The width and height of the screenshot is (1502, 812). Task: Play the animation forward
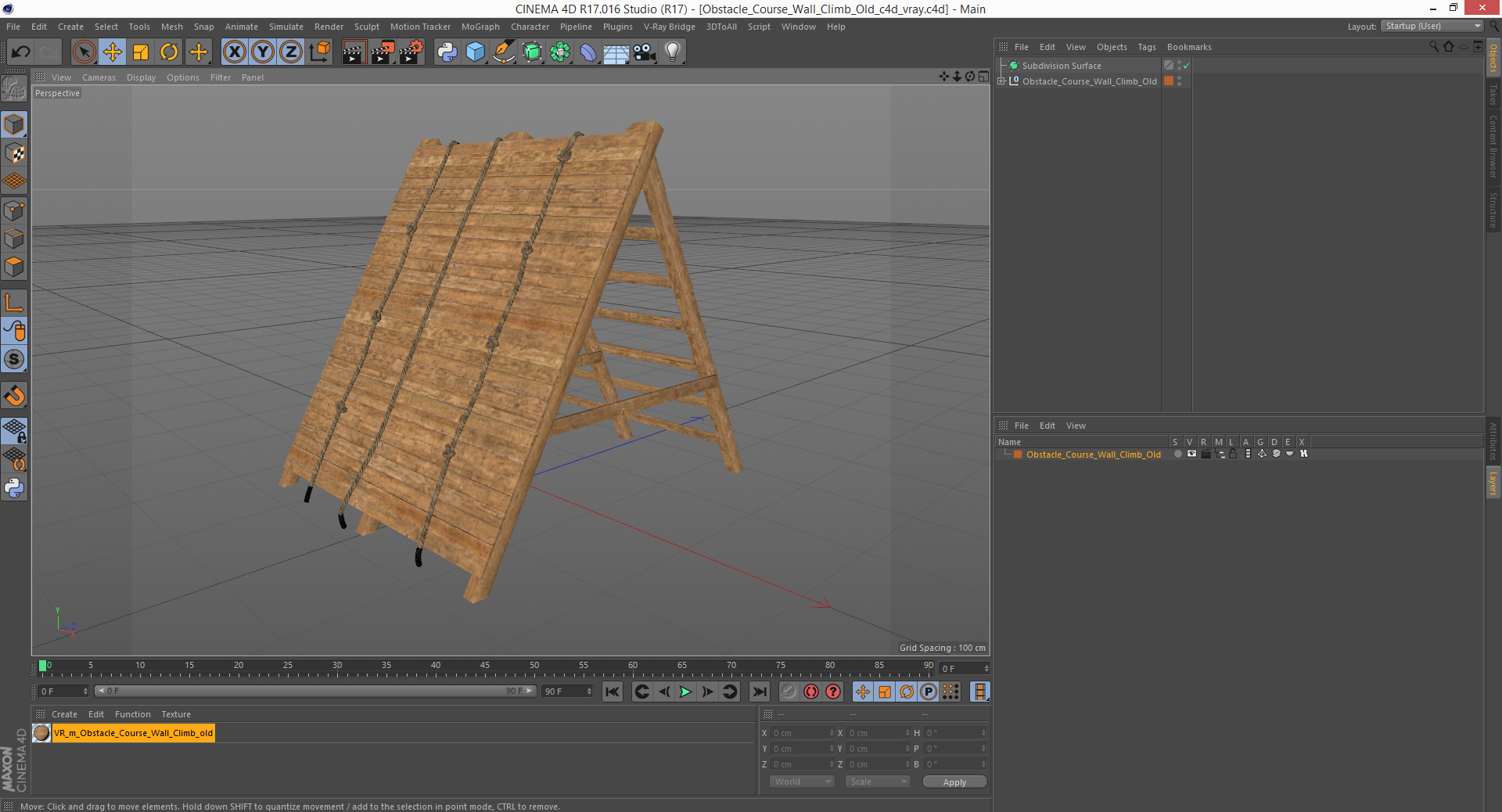click(x=685, y=692)
